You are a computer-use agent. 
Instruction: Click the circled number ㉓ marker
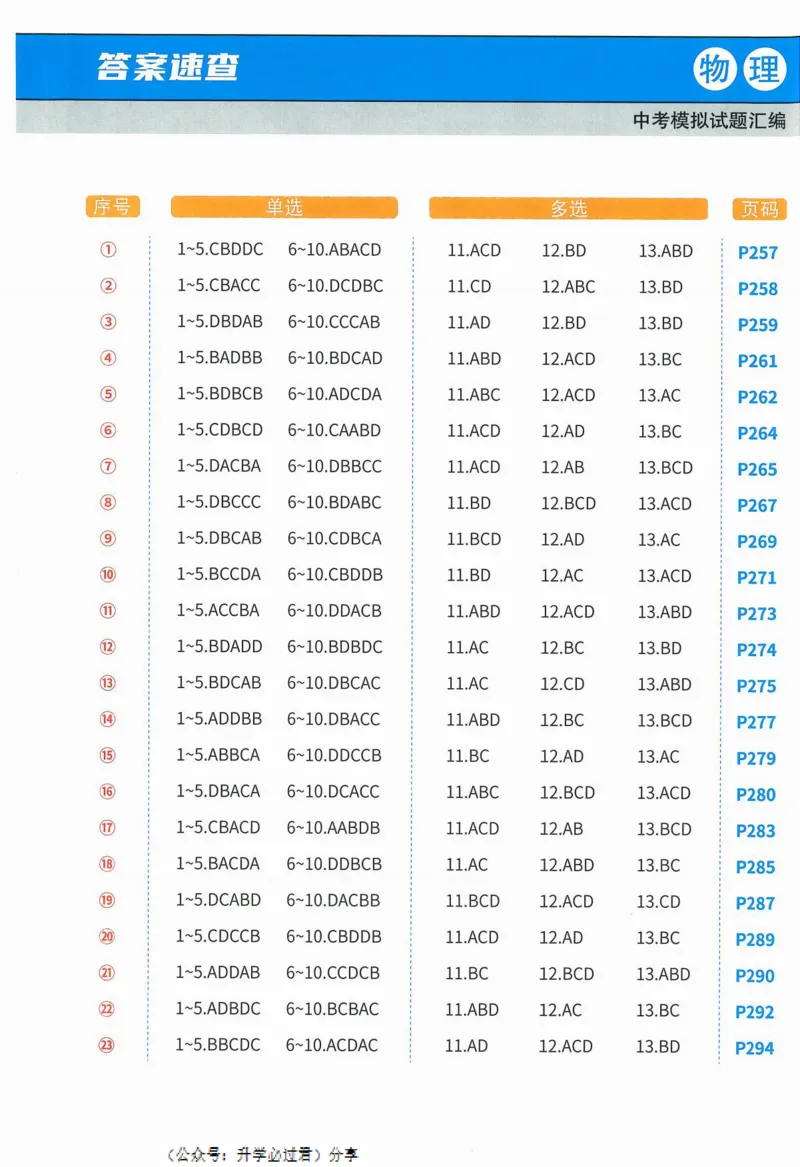pos(107,1045)
